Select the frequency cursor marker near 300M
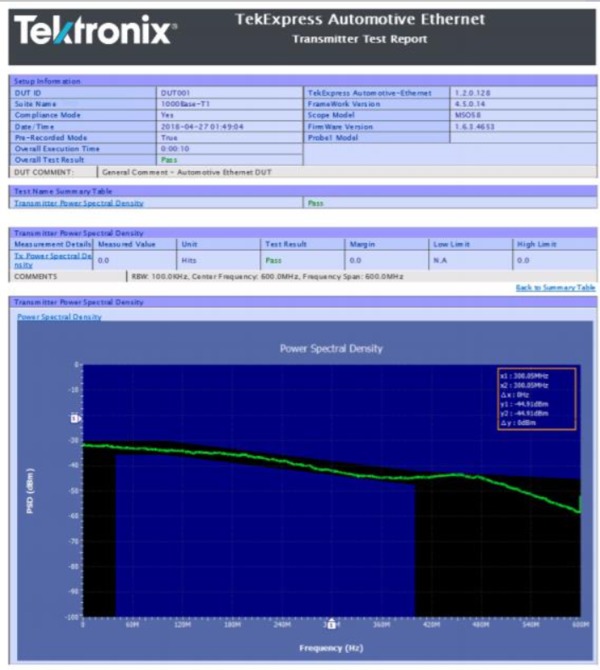Viewport: 600px width, 670px height. coord(332,624)
